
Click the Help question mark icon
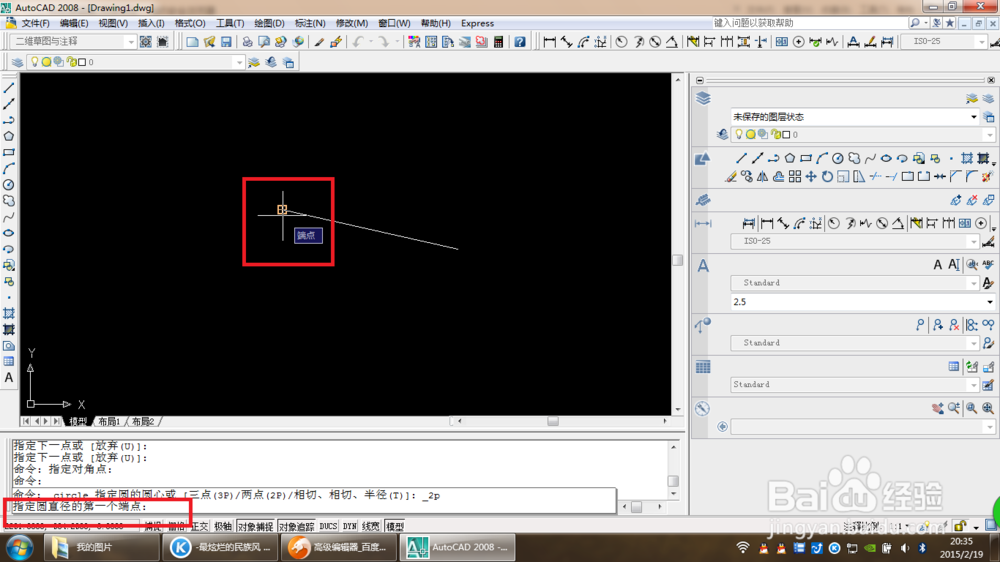[x=520, y=42]
